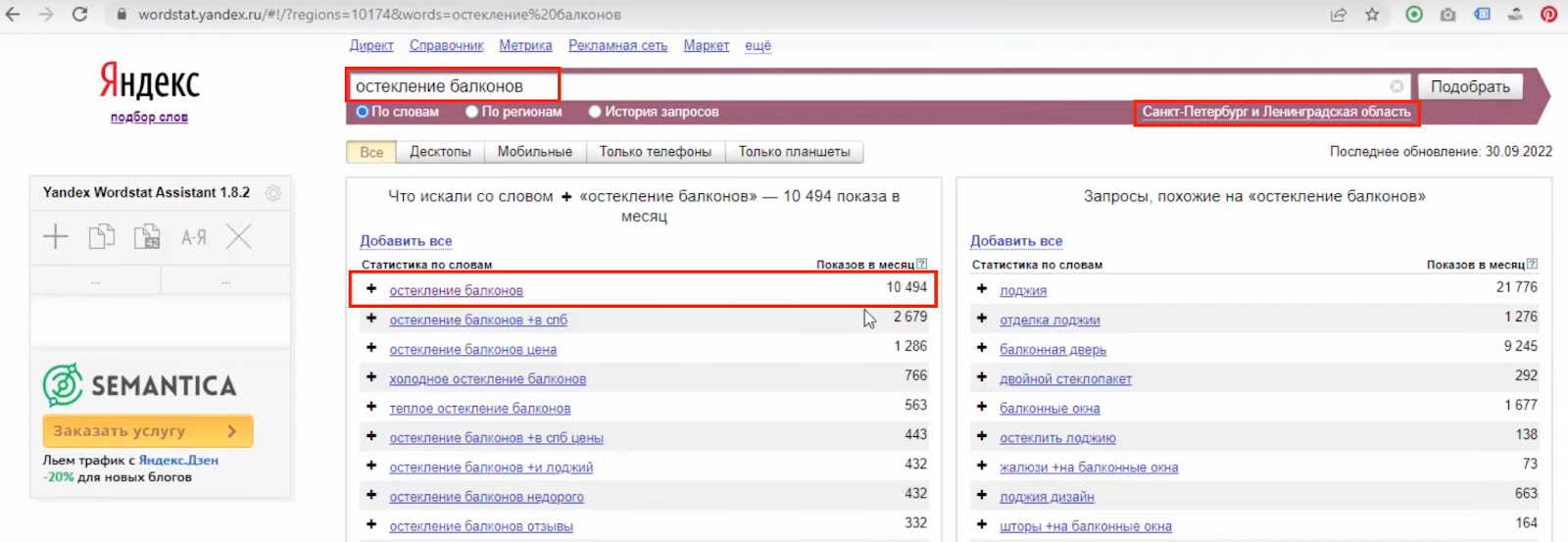The width and height of the screenshot is (1568, 542).
Task: Open Wordstat Assistant settings gear
Action: point(273,193)
